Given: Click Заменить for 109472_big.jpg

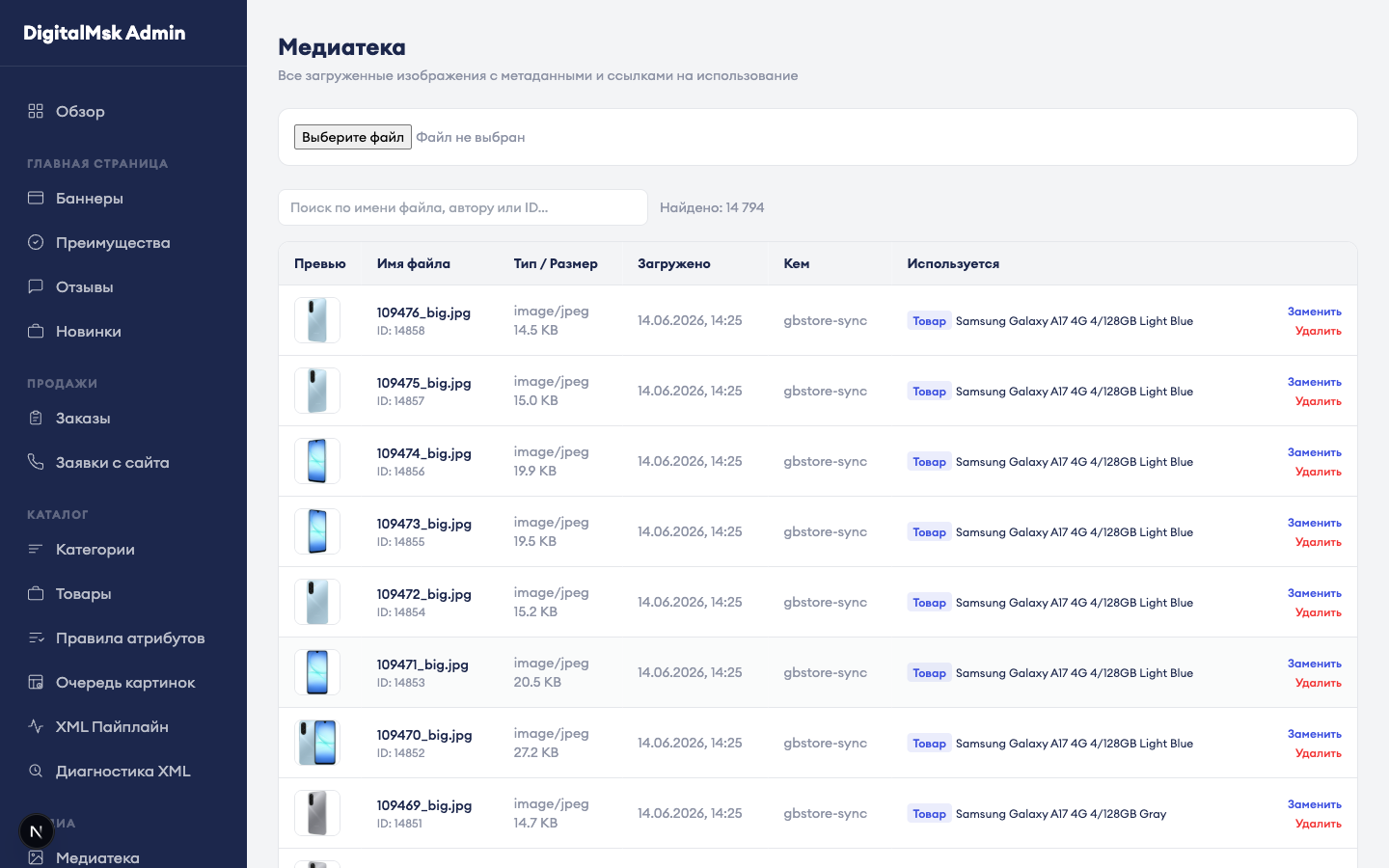Looking at the screenshot, I should click(1315, 593).
